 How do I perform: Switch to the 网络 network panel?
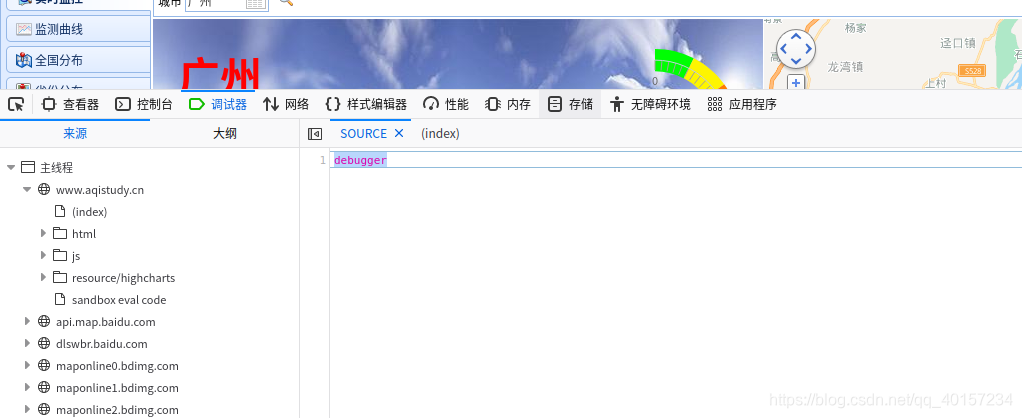pos(286,104)
